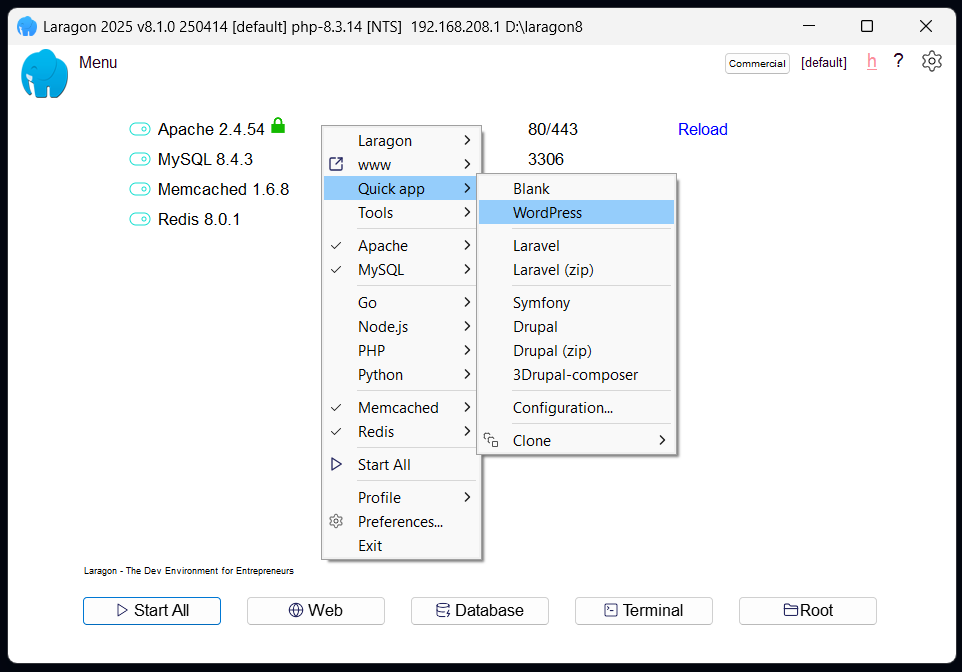Expand the PHP submenu arrow
Image resolution: width=962 pixels, height=672 pixels.
(x=467, y=350)
